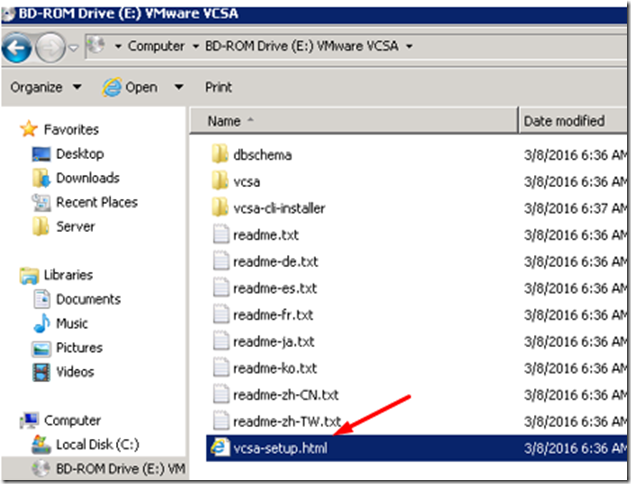Click Local Disk (C:) label
The width and height of the screenshot is (631, 484).
[x=98, y=445]
